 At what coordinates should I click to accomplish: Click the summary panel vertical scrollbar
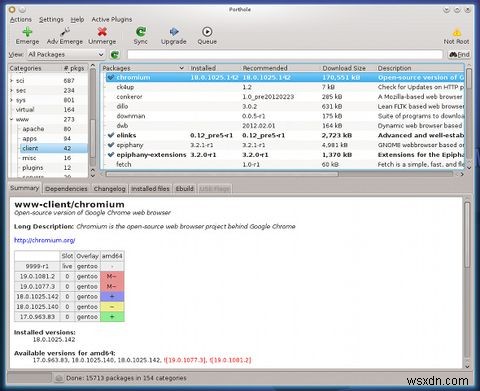(x=467, y=234)
